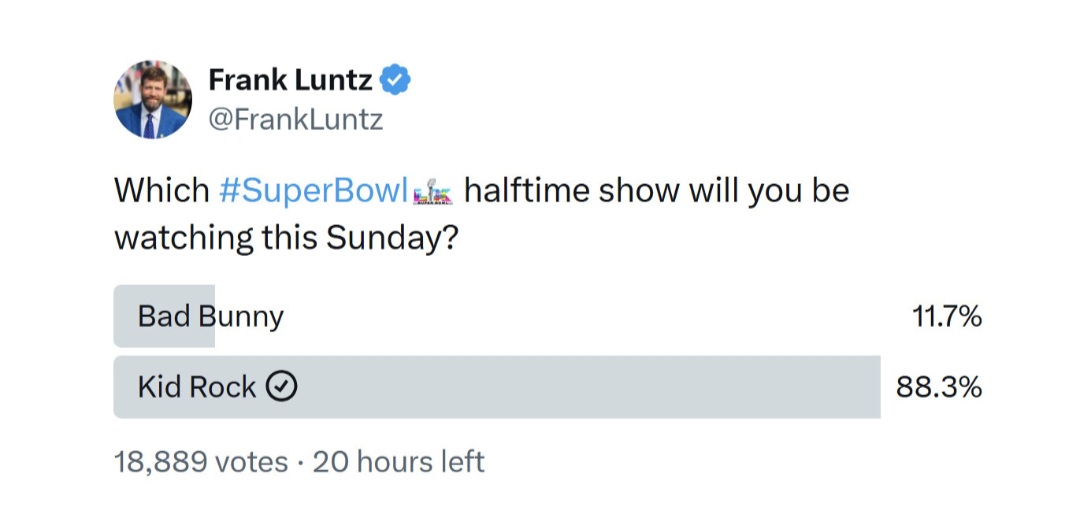
Task: Click "watching this Sunday?" text line
Action: click(x=286, y=240)
